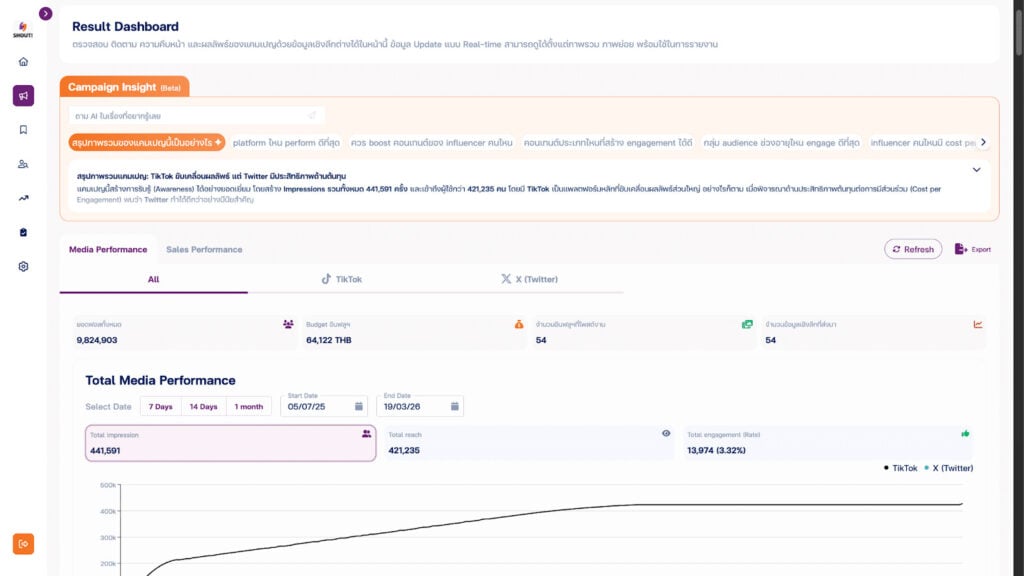Screen dimensions: 1024x576
Task: Click the thumbs-up icon on engagement card
Action: pyautogui.click(x=965, y=433)
